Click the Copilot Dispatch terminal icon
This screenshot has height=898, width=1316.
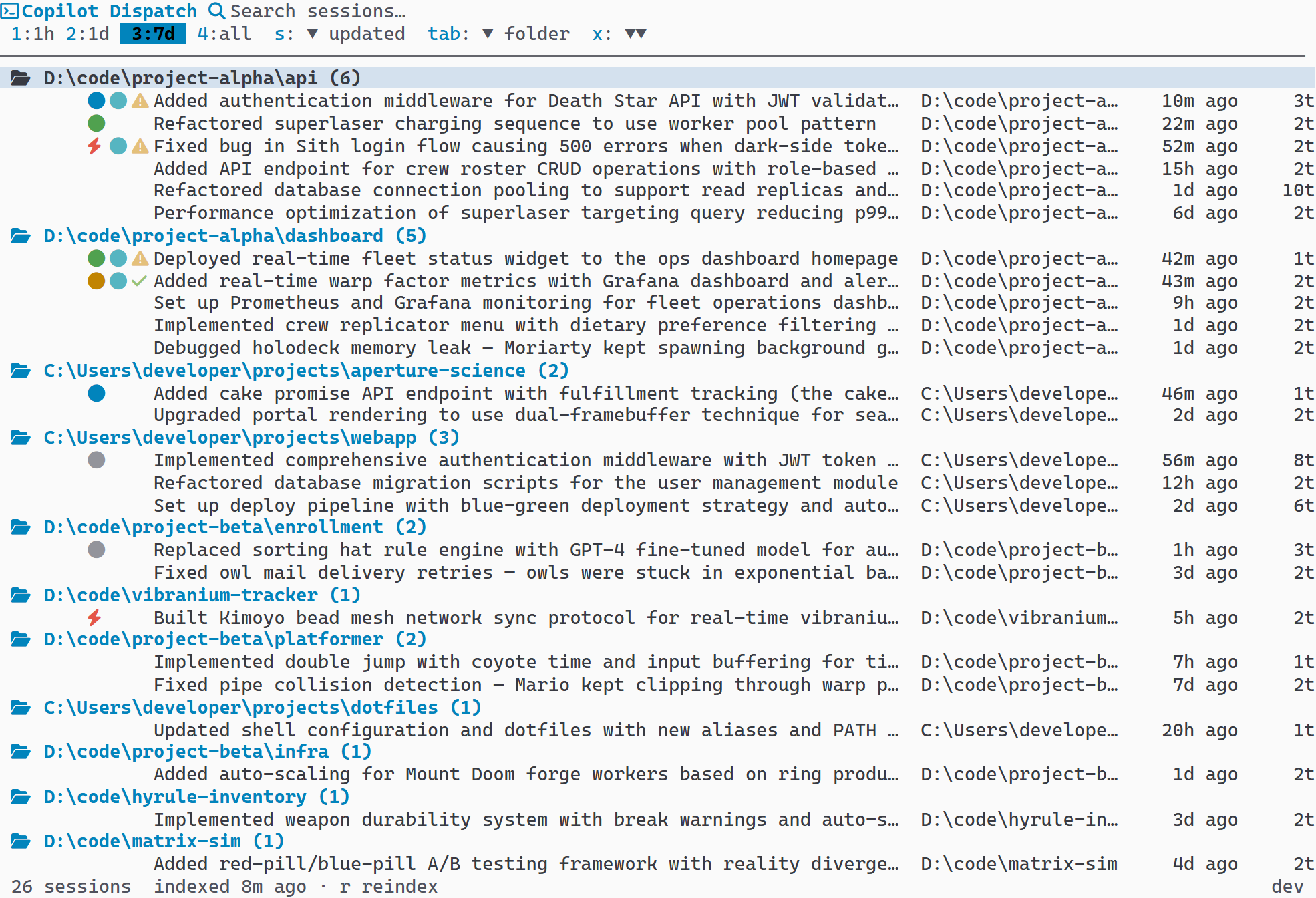pos(9,11)
